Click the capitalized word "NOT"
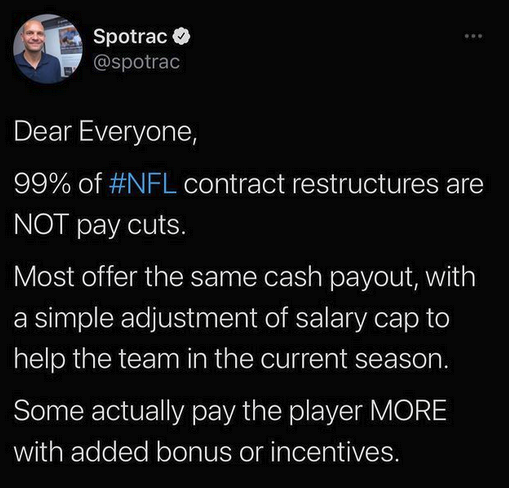The image size is (509, 488). (41, 225)
